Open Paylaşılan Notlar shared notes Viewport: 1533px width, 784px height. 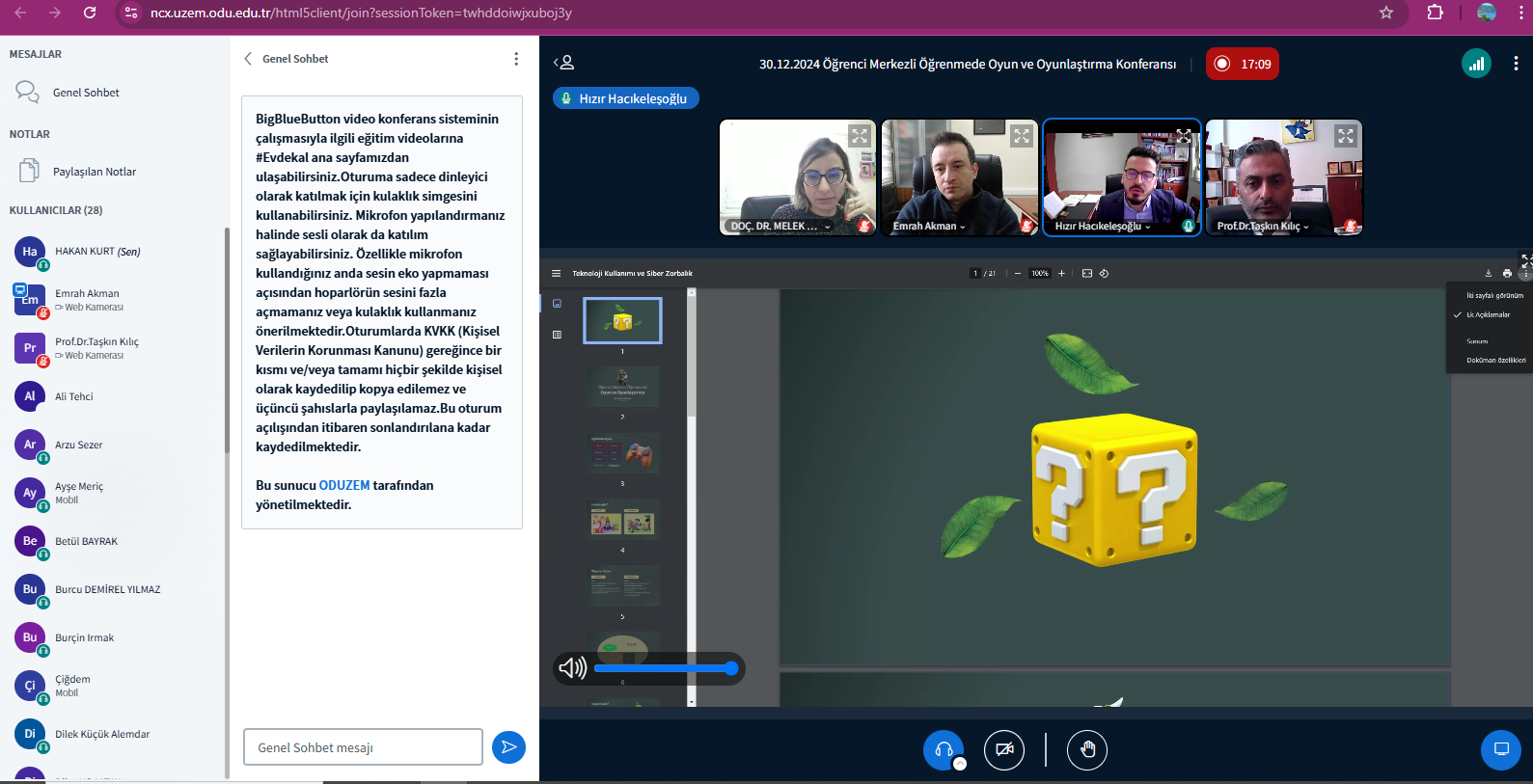tap(115, 172)
